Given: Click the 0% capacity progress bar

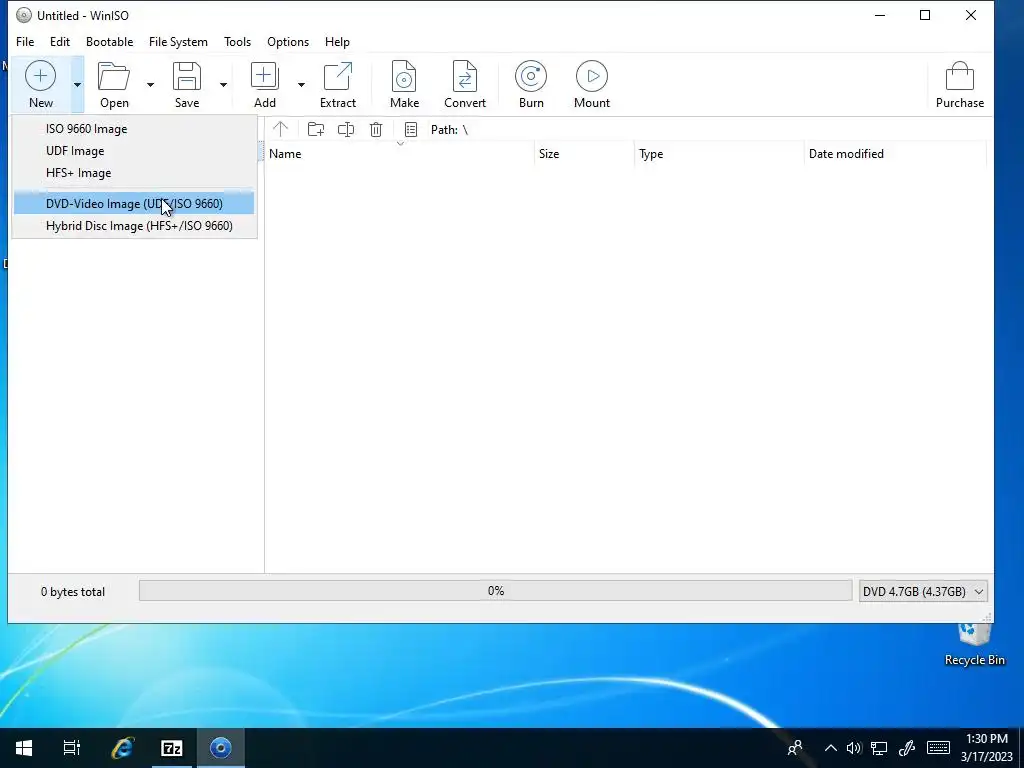Looking at the screenshot, I should [x=496, y=591].
